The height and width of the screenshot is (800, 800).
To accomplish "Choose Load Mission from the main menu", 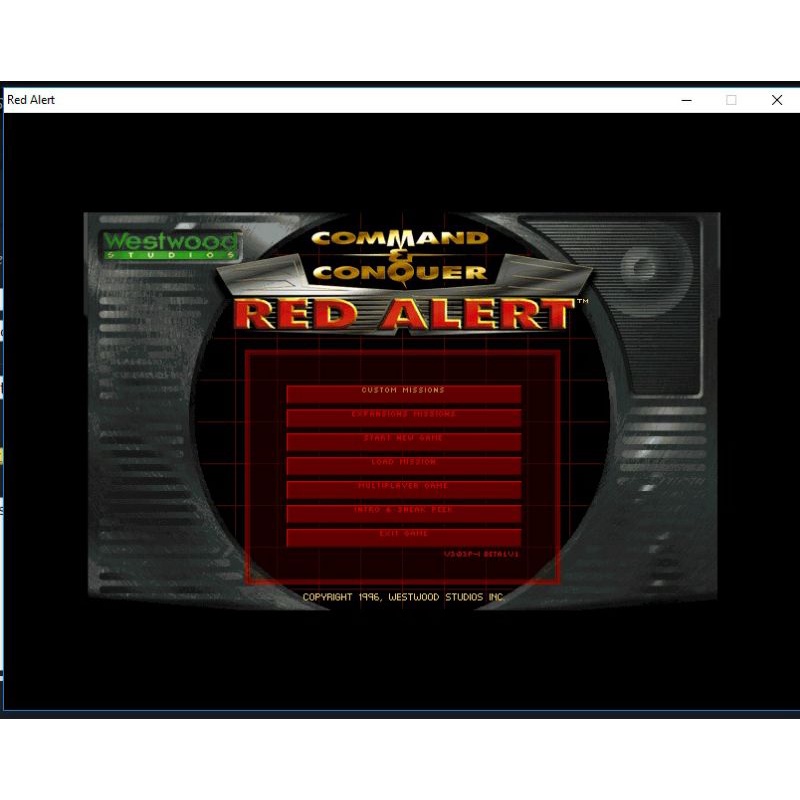I will tap(403, 463).
